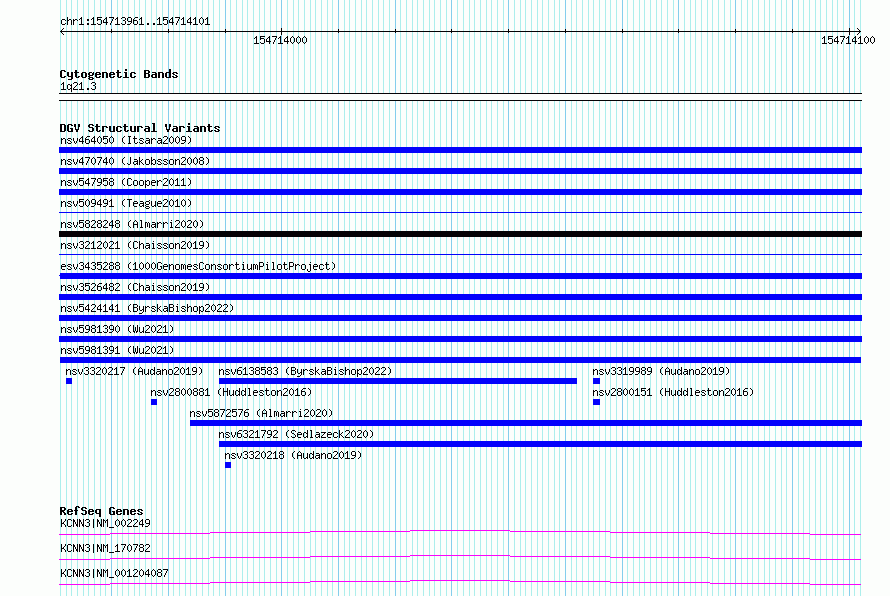Screen dimensions: 890x596
Task: Click the small blue square of nsv2800881
Action: tap(154, 402)
